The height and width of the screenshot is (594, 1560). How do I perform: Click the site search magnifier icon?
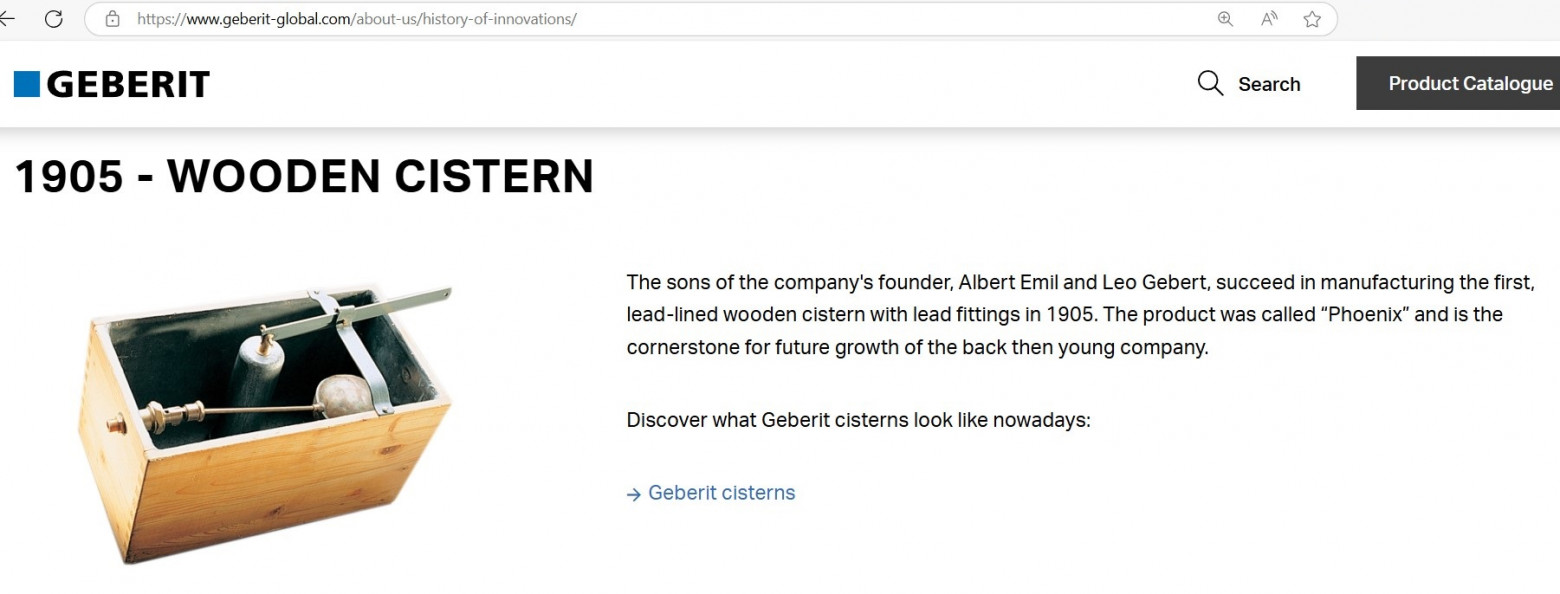click(x=1210, y=83)
